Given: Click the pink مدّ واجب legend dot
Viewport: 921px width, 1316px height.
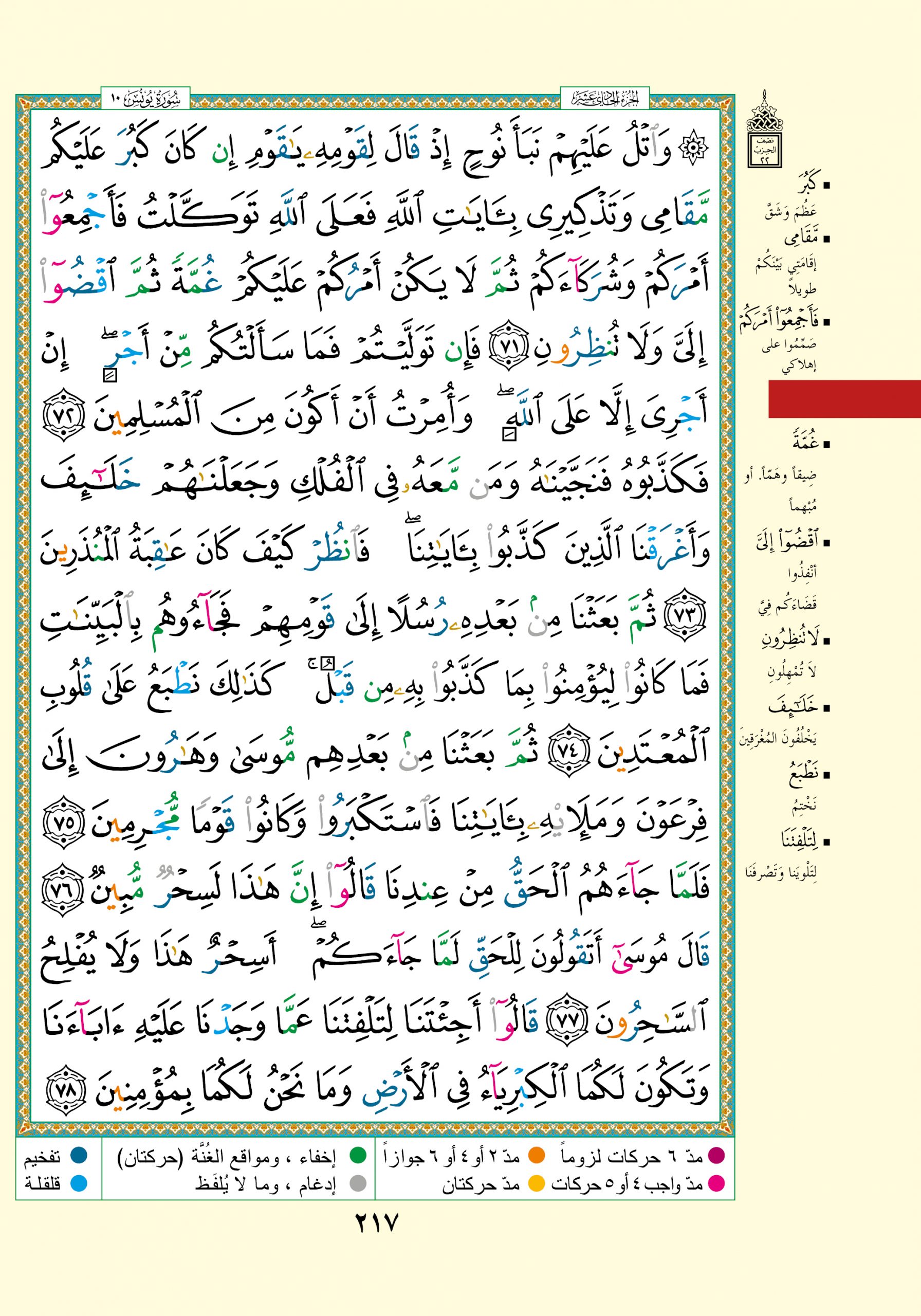Looking at the screenshot, I should [x=716, y=1183].
